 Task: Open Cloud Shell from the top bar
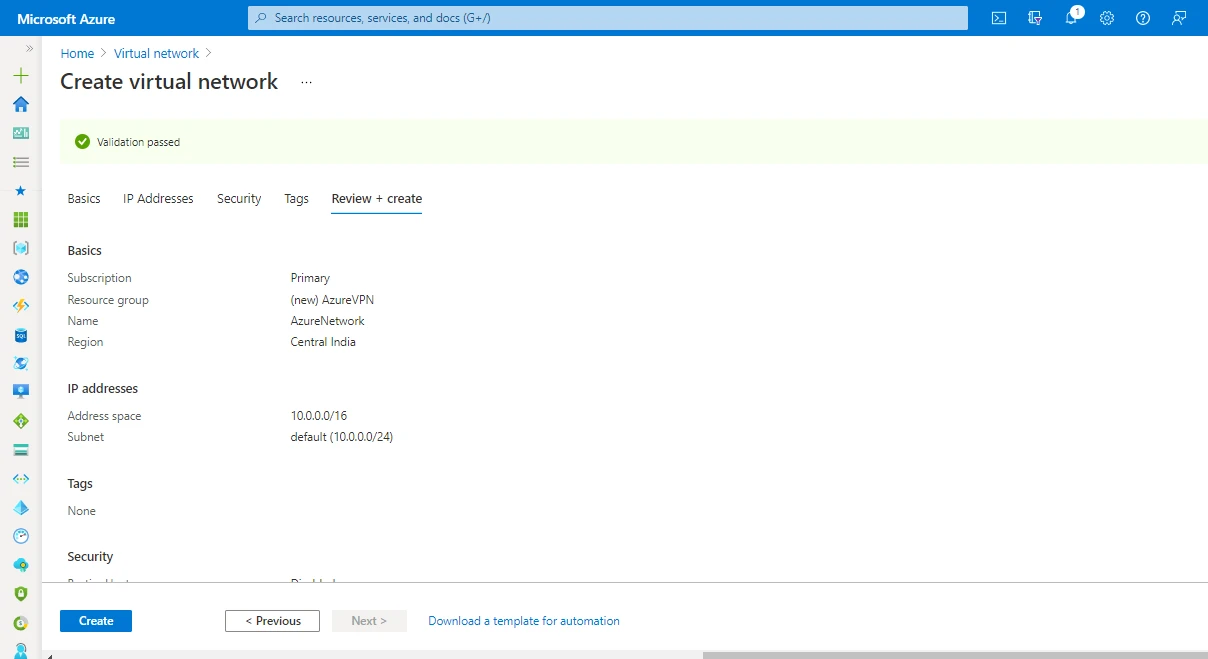point(998,17)
